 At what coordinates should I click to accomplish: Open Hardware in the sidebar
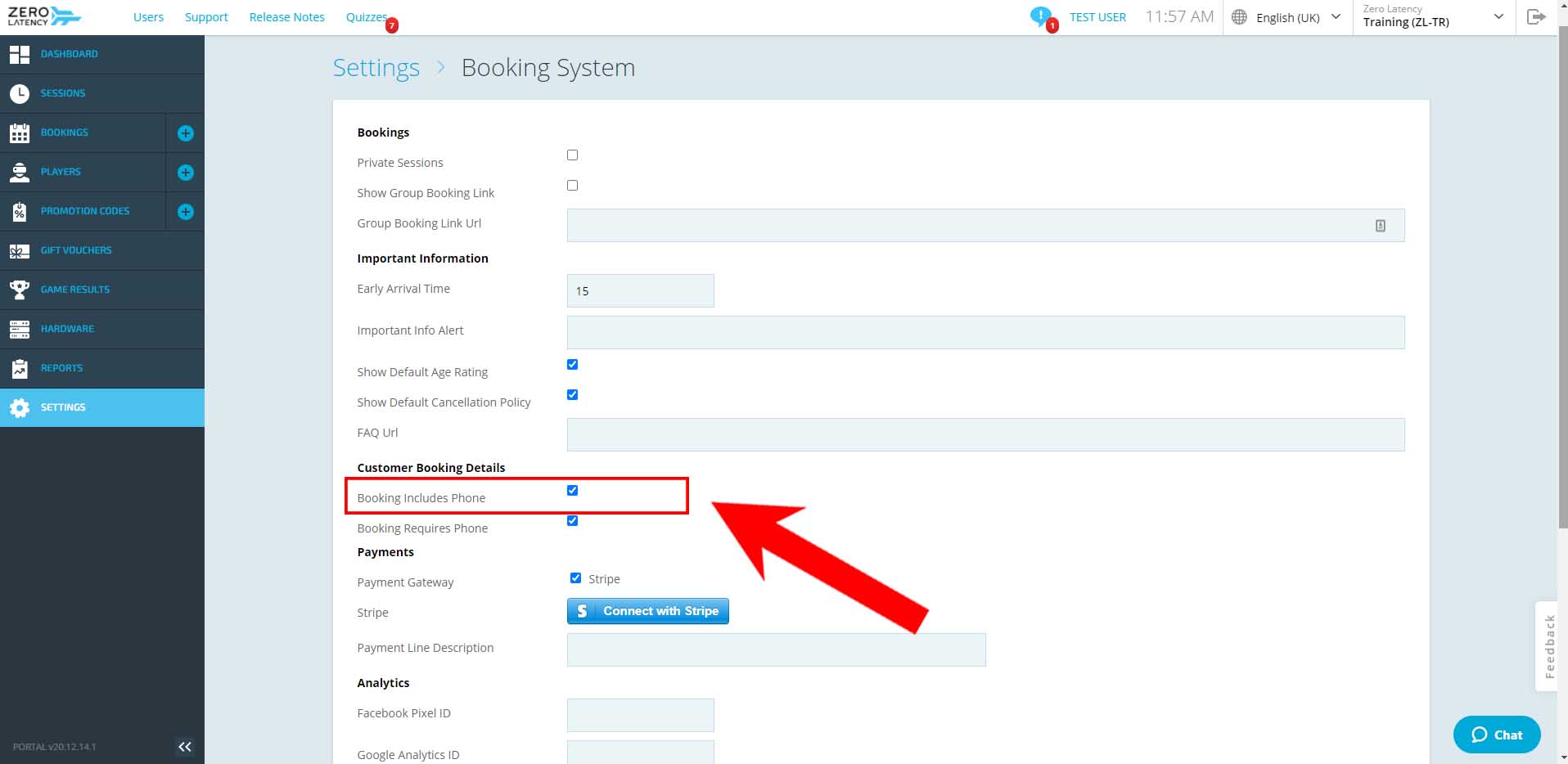(67, 329)
